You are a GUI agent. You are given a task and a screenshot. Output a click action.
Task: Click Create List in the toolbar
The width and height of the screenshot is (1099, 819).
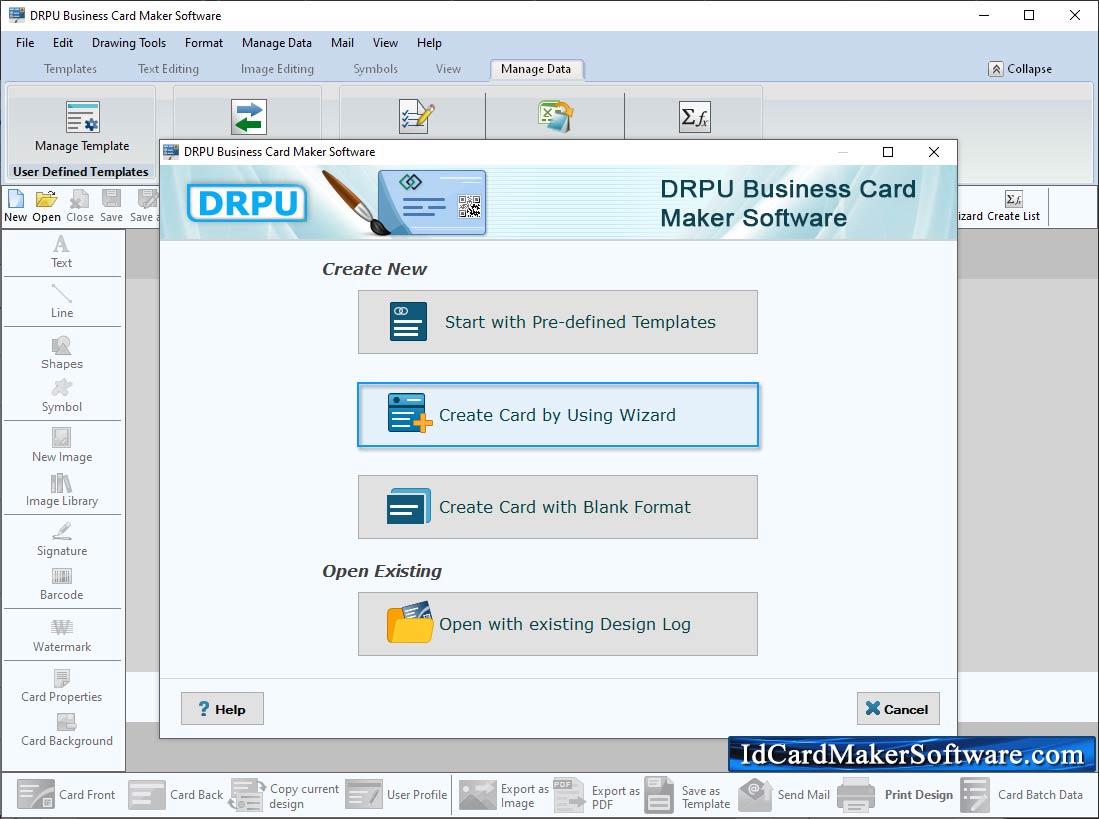pos(1013,207)
